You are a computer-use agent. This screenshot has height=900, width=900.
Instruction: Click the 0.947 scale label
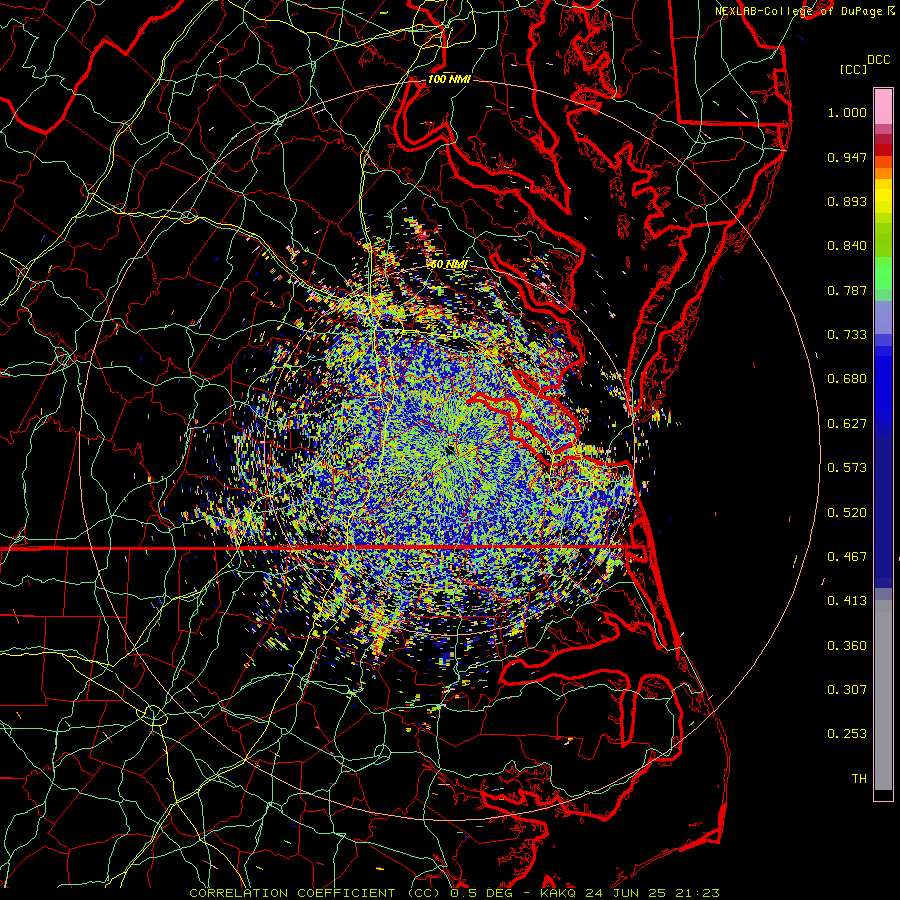pos(847,157)
